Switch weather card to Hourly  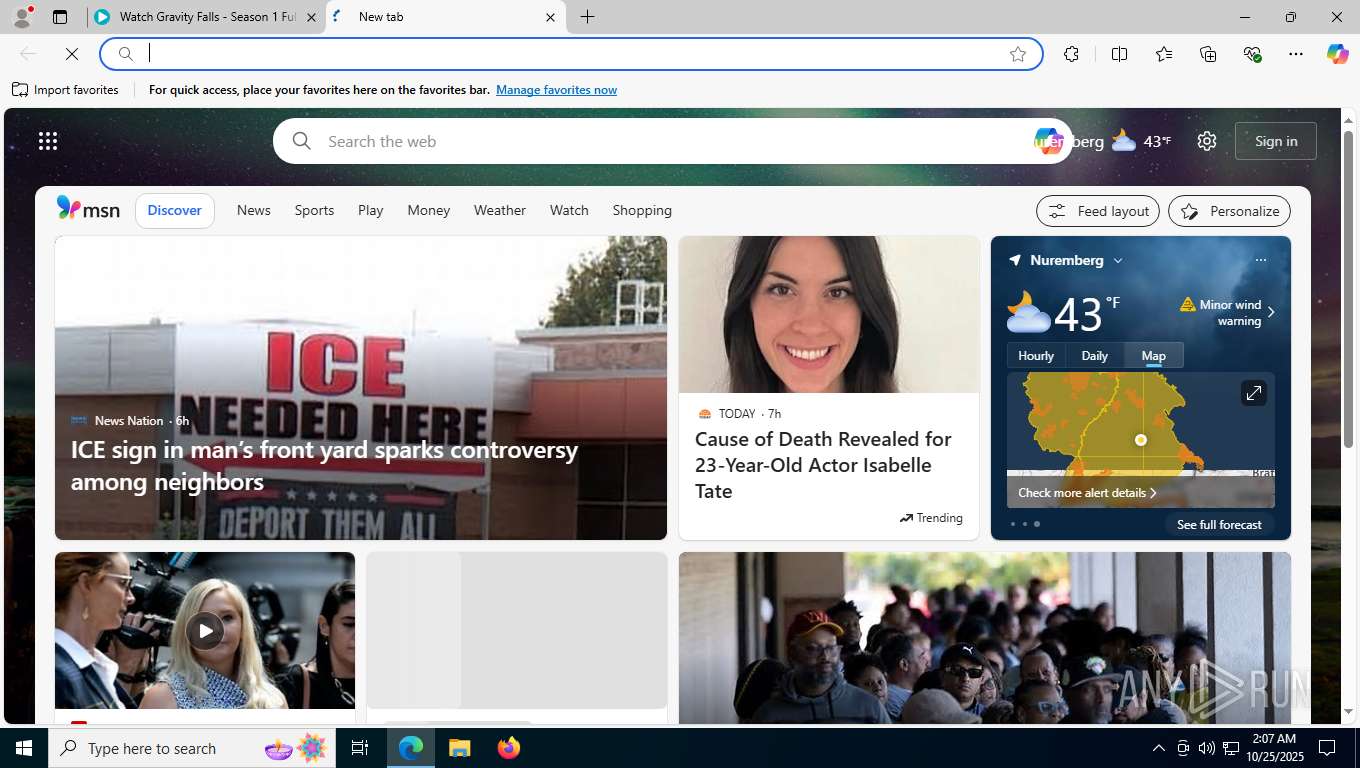pyautogui.click(x=1036, y=356)
